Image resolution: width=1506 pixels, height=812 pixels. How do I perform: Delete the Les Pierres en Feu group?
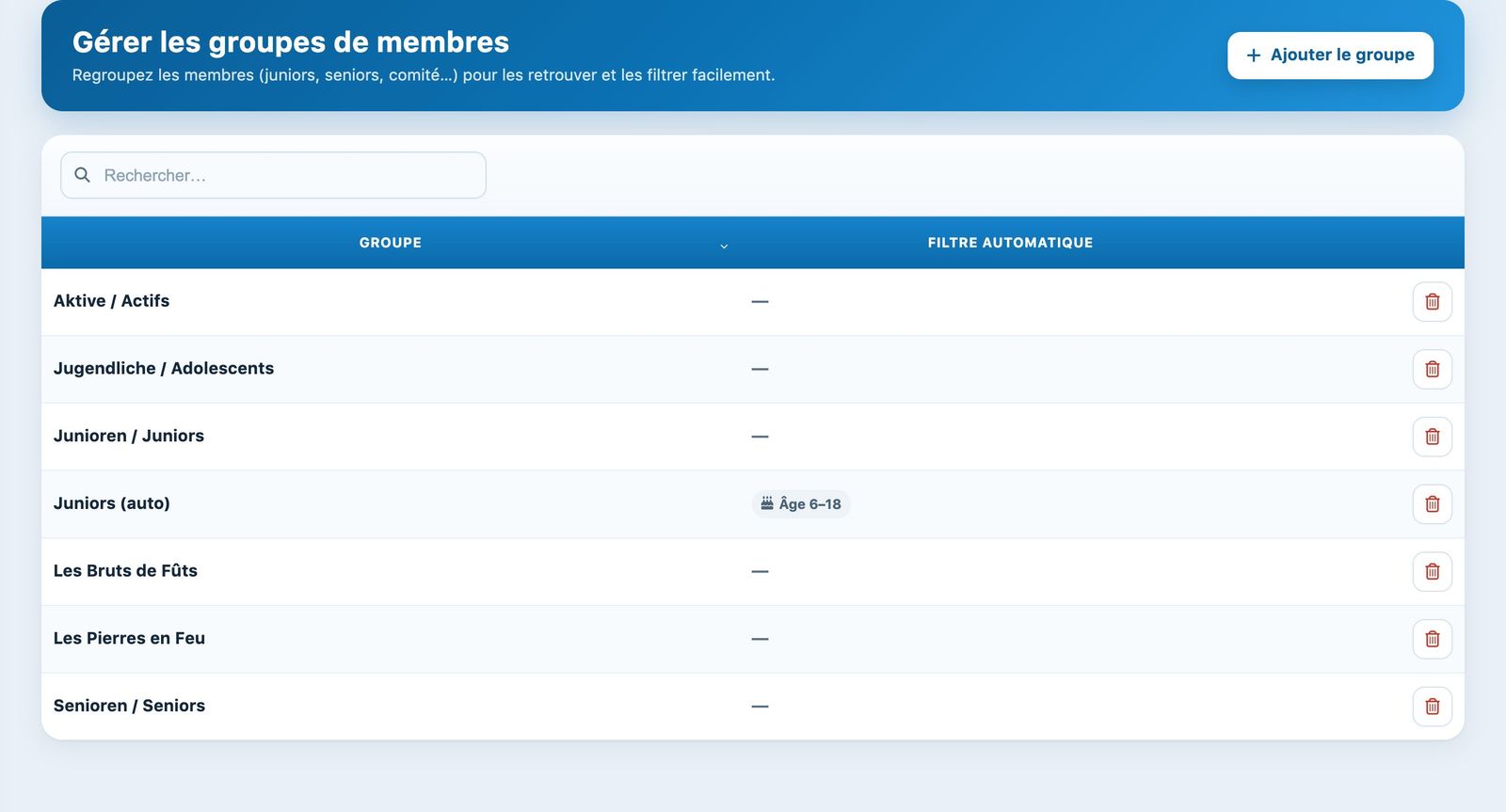pos(1432,640)
